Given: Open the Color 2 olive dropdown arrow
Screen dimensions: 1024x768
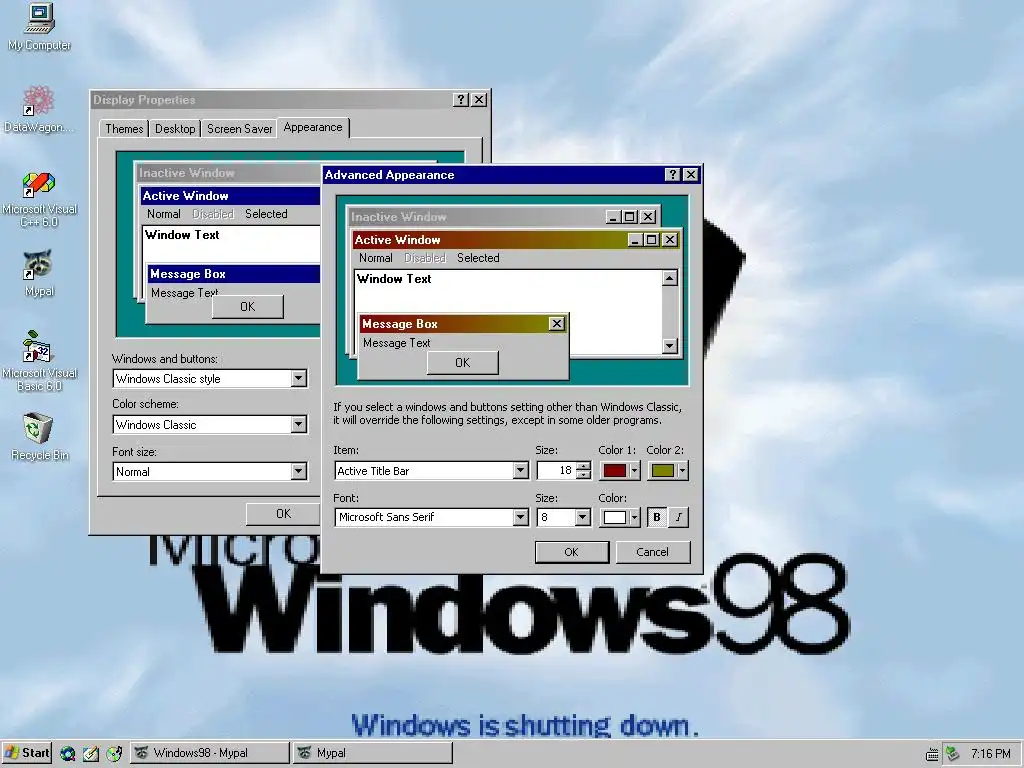Looking at the screenshot, I should 682,470.
